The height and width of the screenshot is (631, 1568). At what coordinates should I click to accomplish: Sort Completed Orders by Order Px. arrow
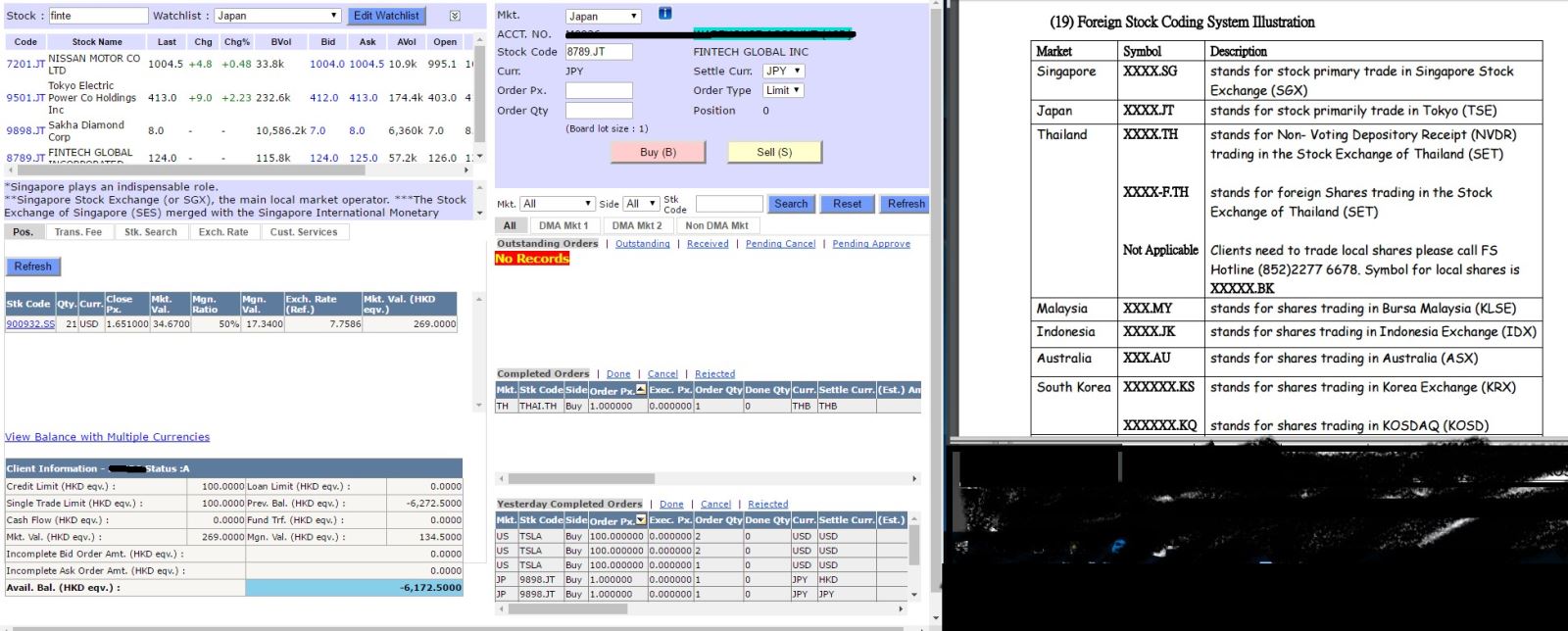(641, 390)
